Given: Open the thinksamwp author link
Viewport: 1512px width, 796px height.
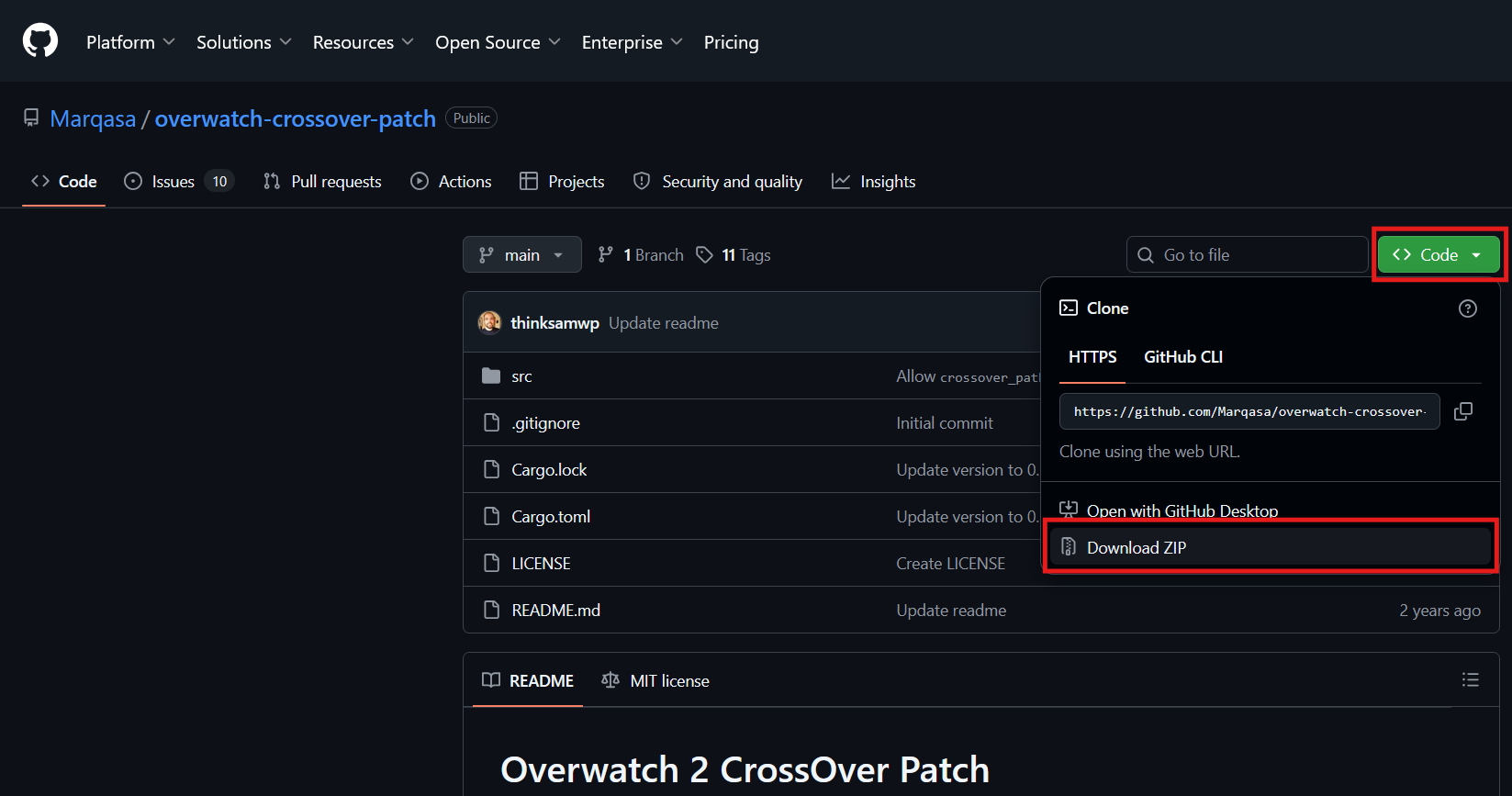Looking at the screenshot, I should (x=554, y=323).
